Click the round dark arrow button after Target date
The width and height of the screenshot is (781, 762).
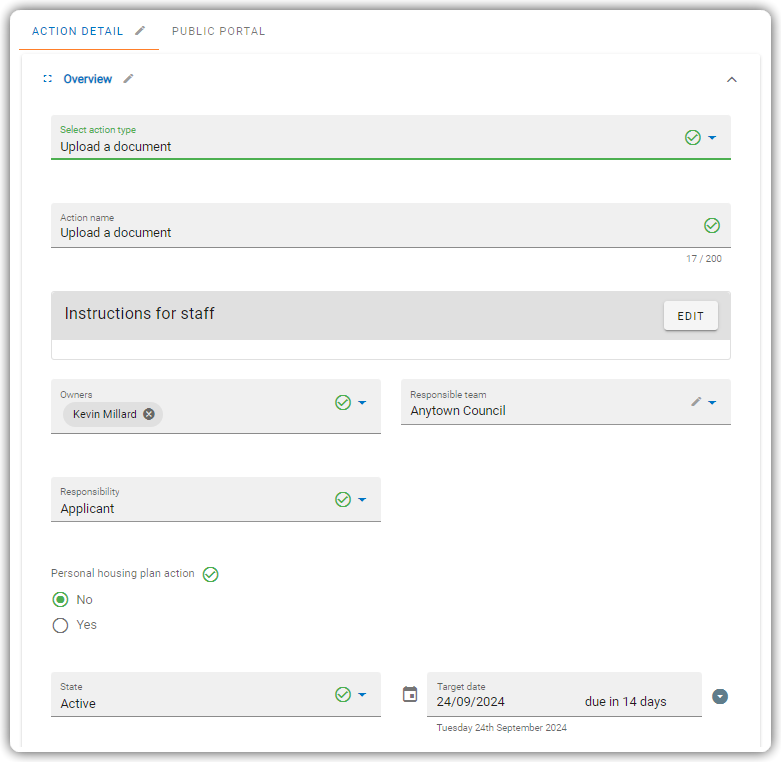click(x=720, y=696)
